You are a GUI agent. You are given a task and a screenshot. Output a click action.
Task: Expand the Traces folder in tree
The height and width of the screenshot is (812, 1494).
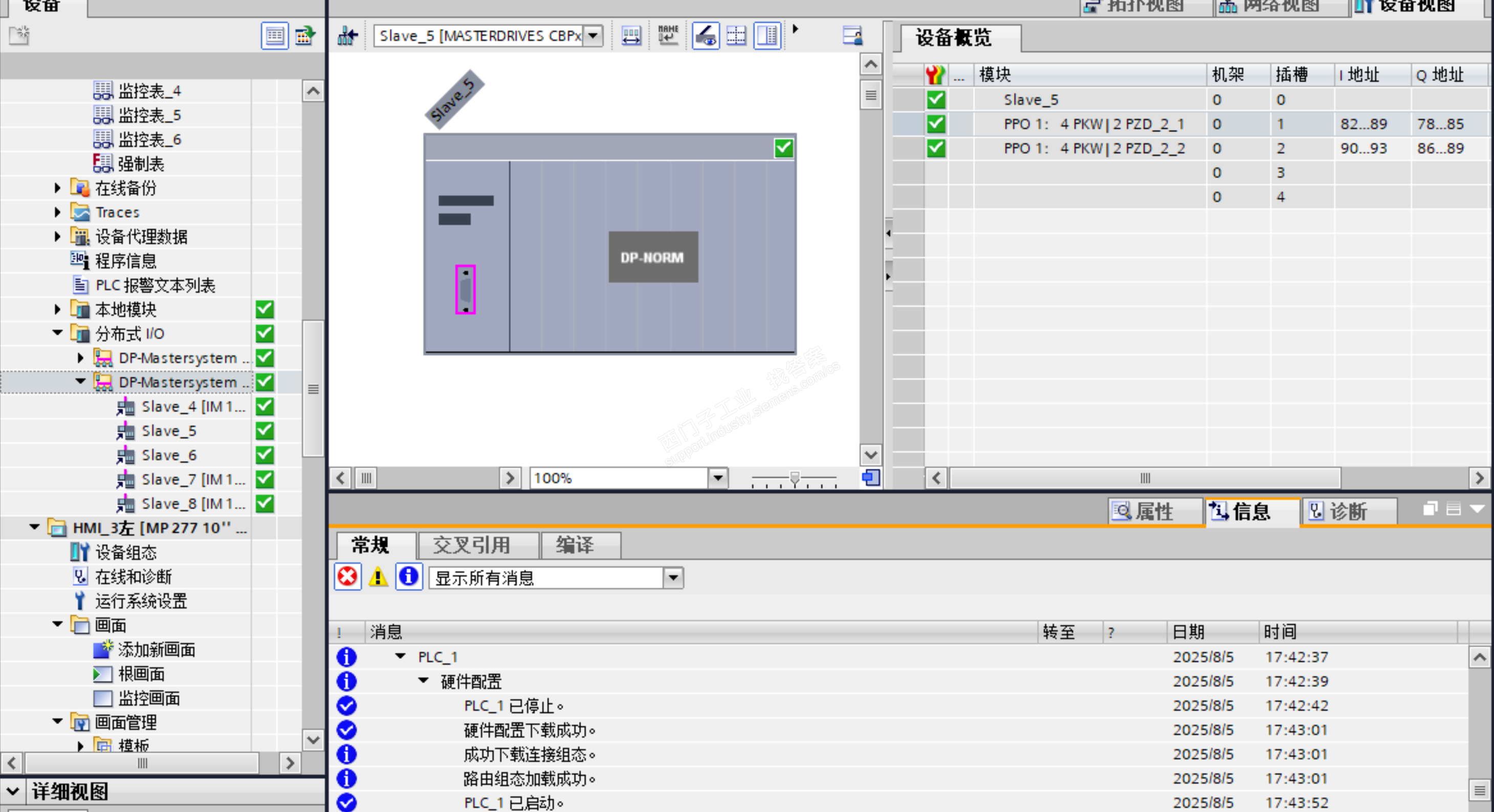coord(57,212)
